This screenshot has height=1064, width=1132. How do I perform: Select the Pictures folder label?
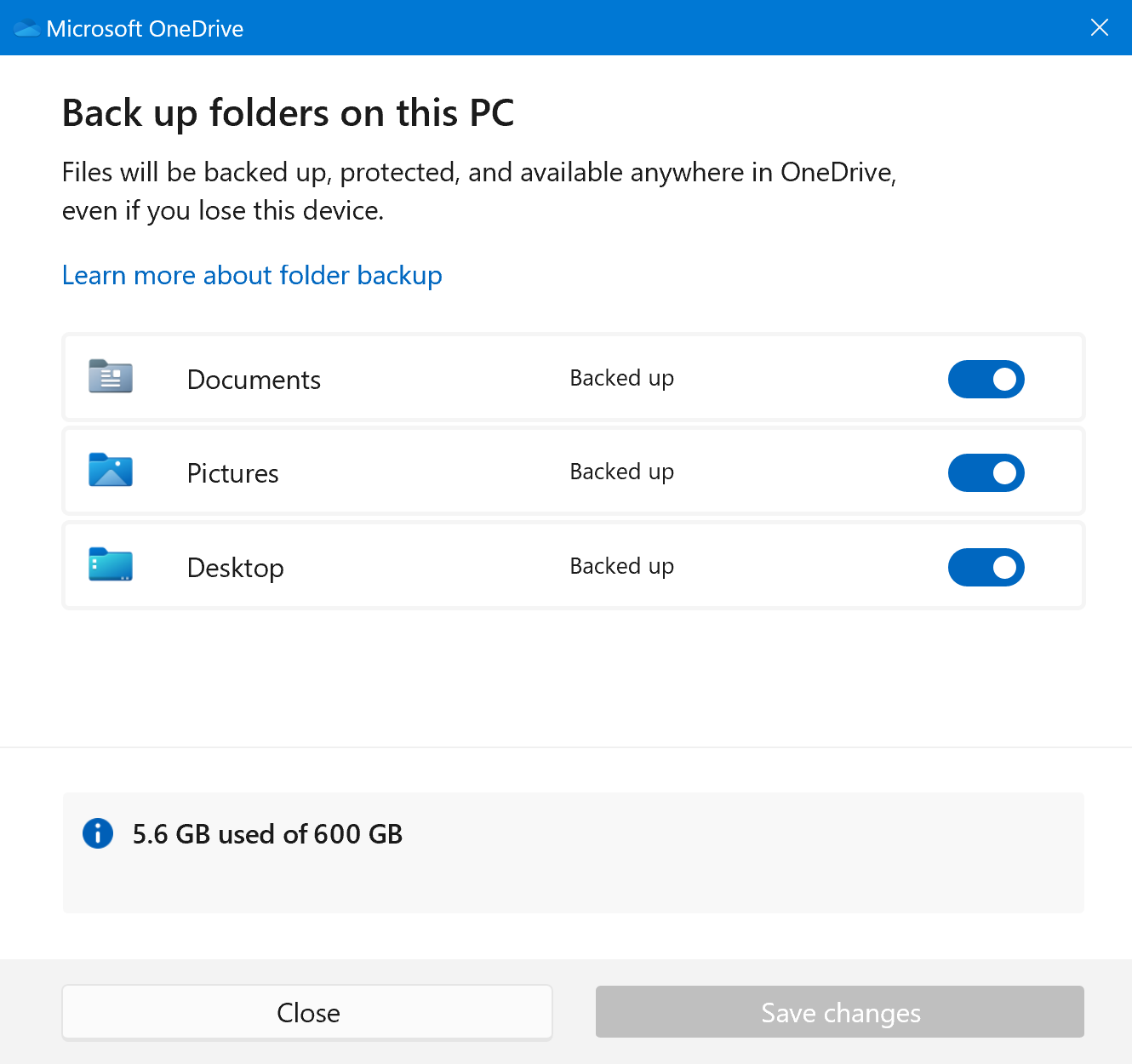click(232, 473)
